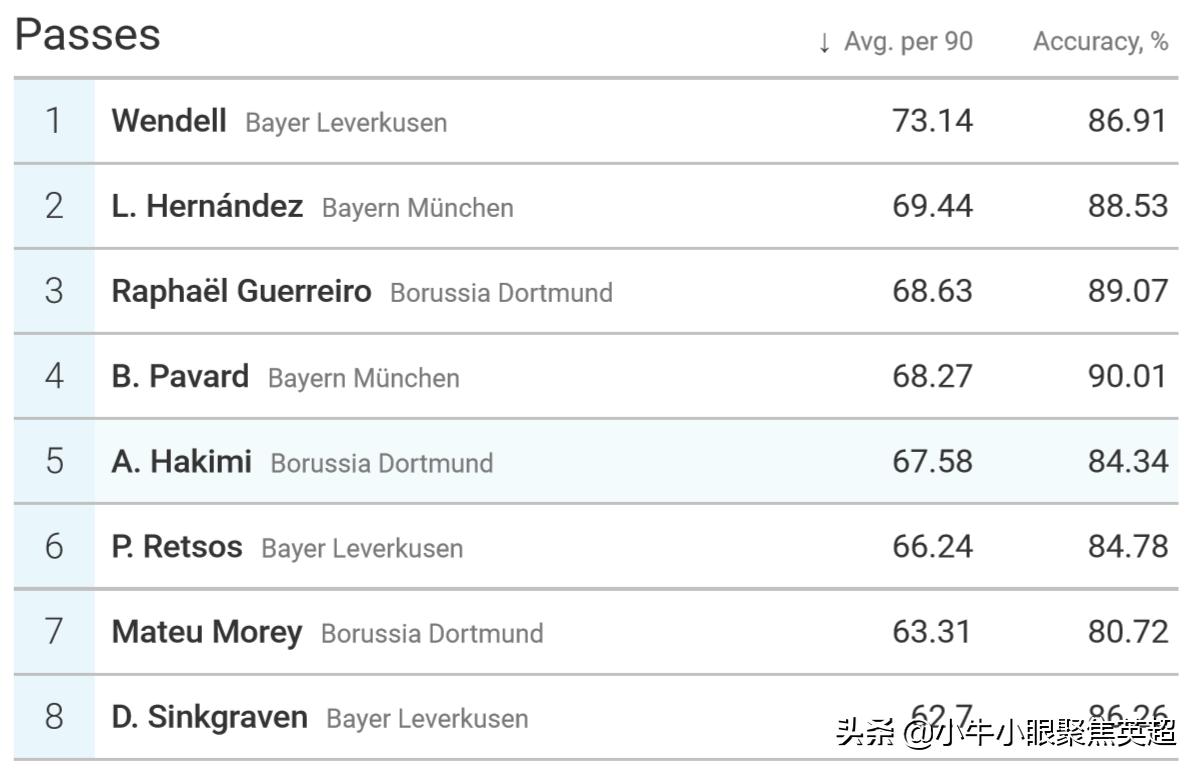Click rank number 1 cell

tap(54, 121)
